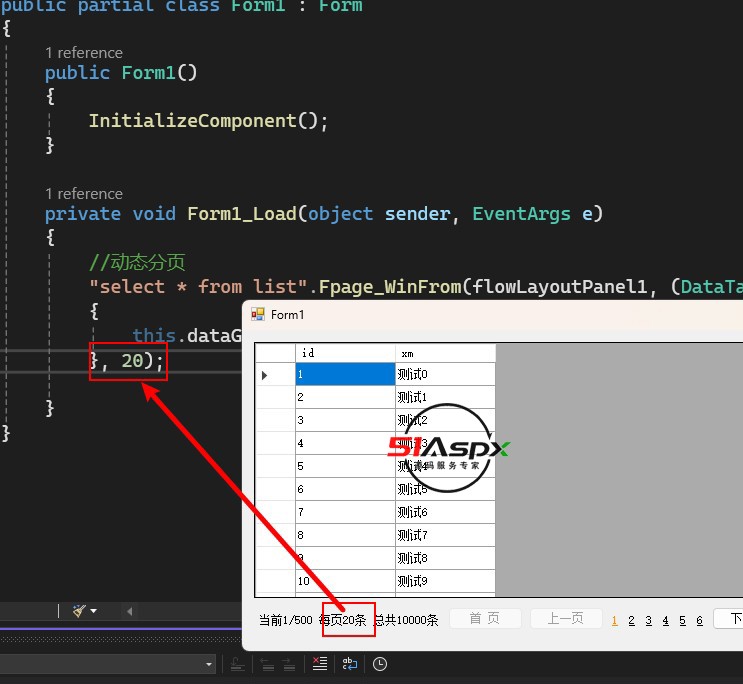Click the 上一页 previous page button
This screenshot has height=684, width=743.
(566, 618)
